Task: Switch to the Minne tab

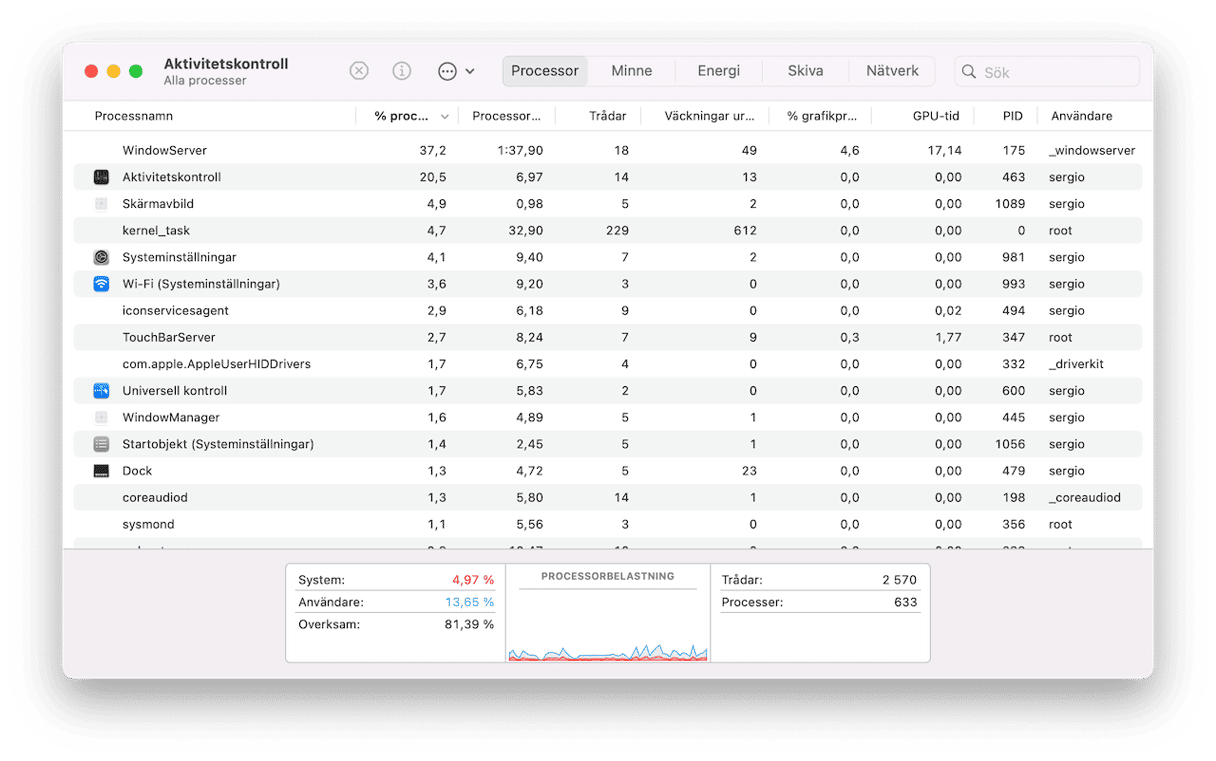Action: click(x=632, y=71)
